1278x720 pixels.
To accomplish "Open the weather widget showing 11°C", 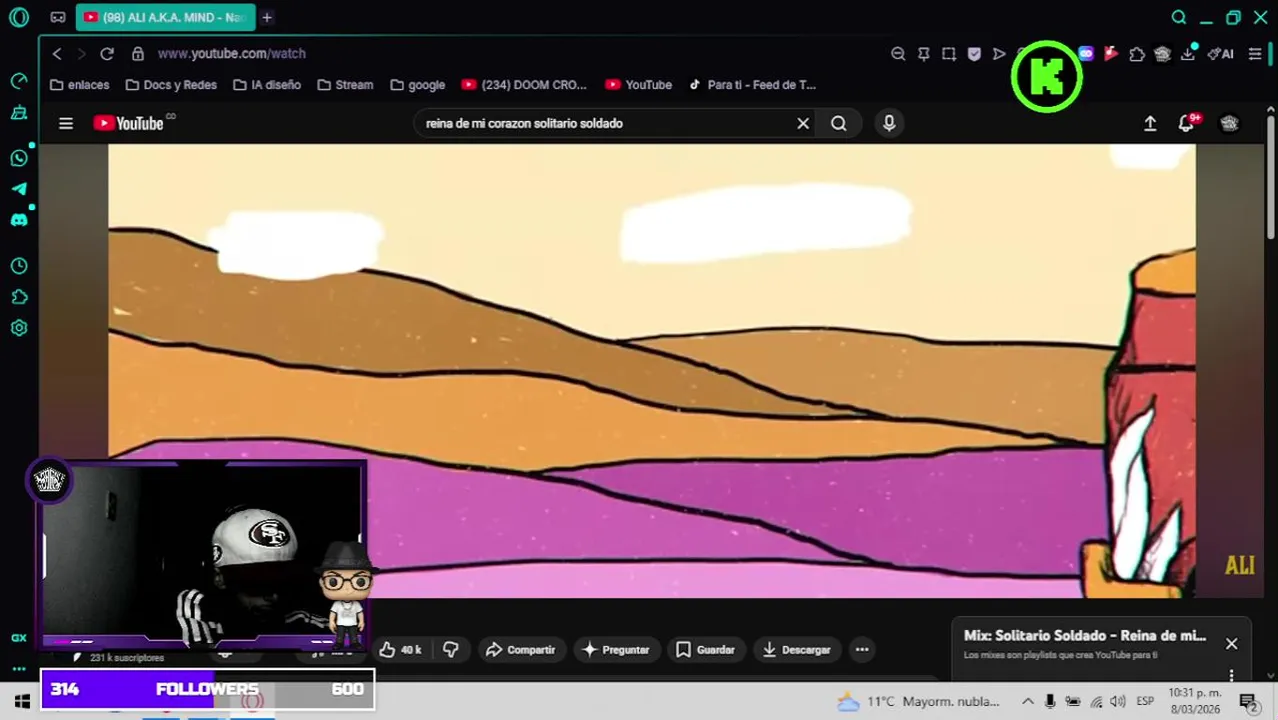I will pyautogui.click(x=918, y=701).
